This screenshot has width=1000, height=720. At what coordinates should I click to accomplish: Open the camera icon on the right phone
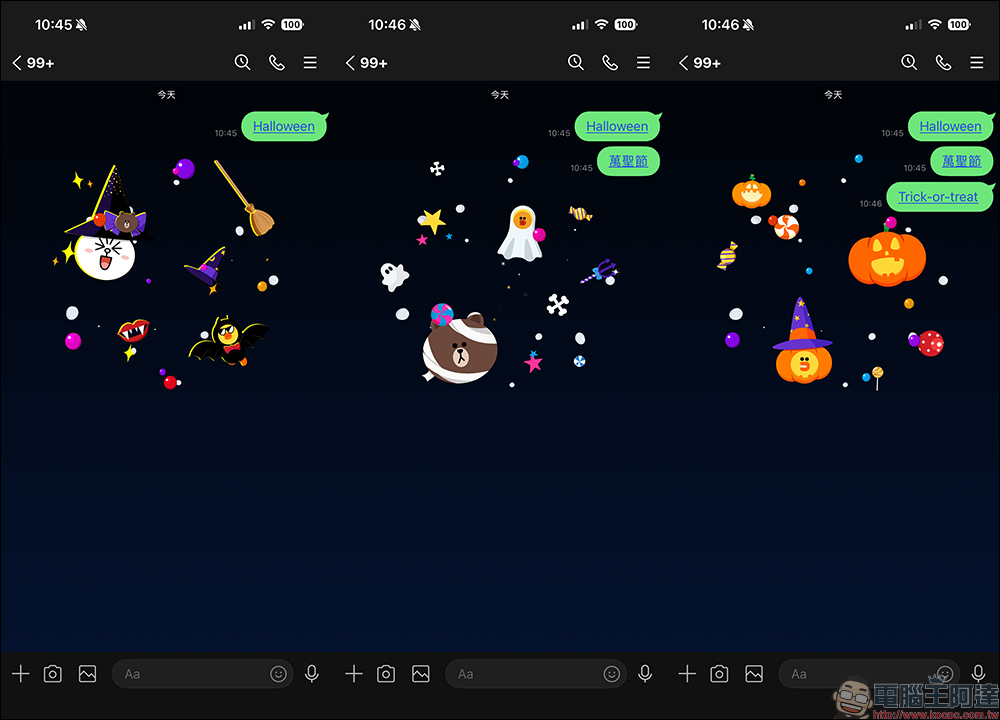[719, 674]
